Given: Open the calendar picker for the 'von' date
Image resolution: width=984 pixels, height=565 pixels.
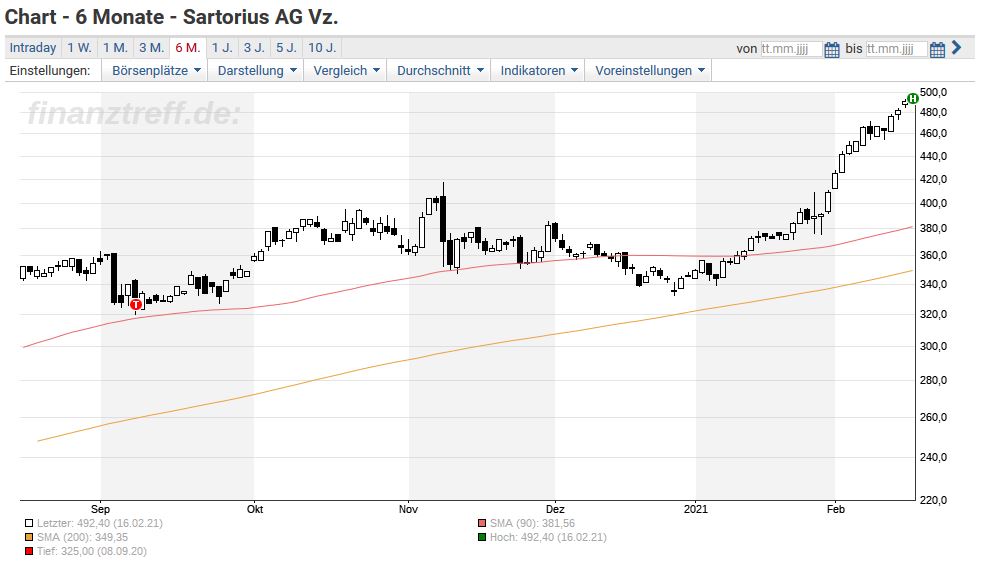Looking at the screenshot, I should click(x=832, y=50).
